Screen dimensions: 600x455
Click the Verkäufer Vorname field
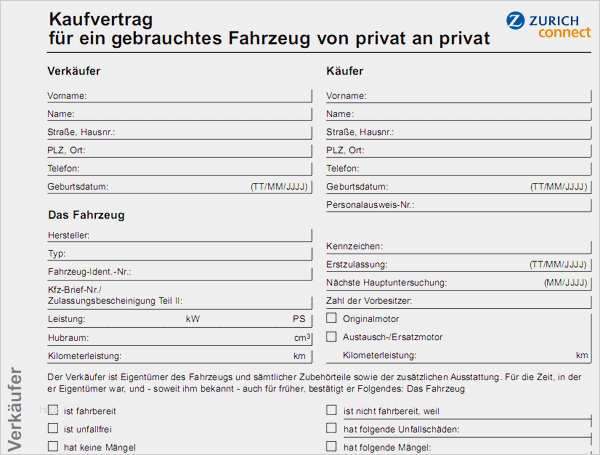click(x=200, y=96)
